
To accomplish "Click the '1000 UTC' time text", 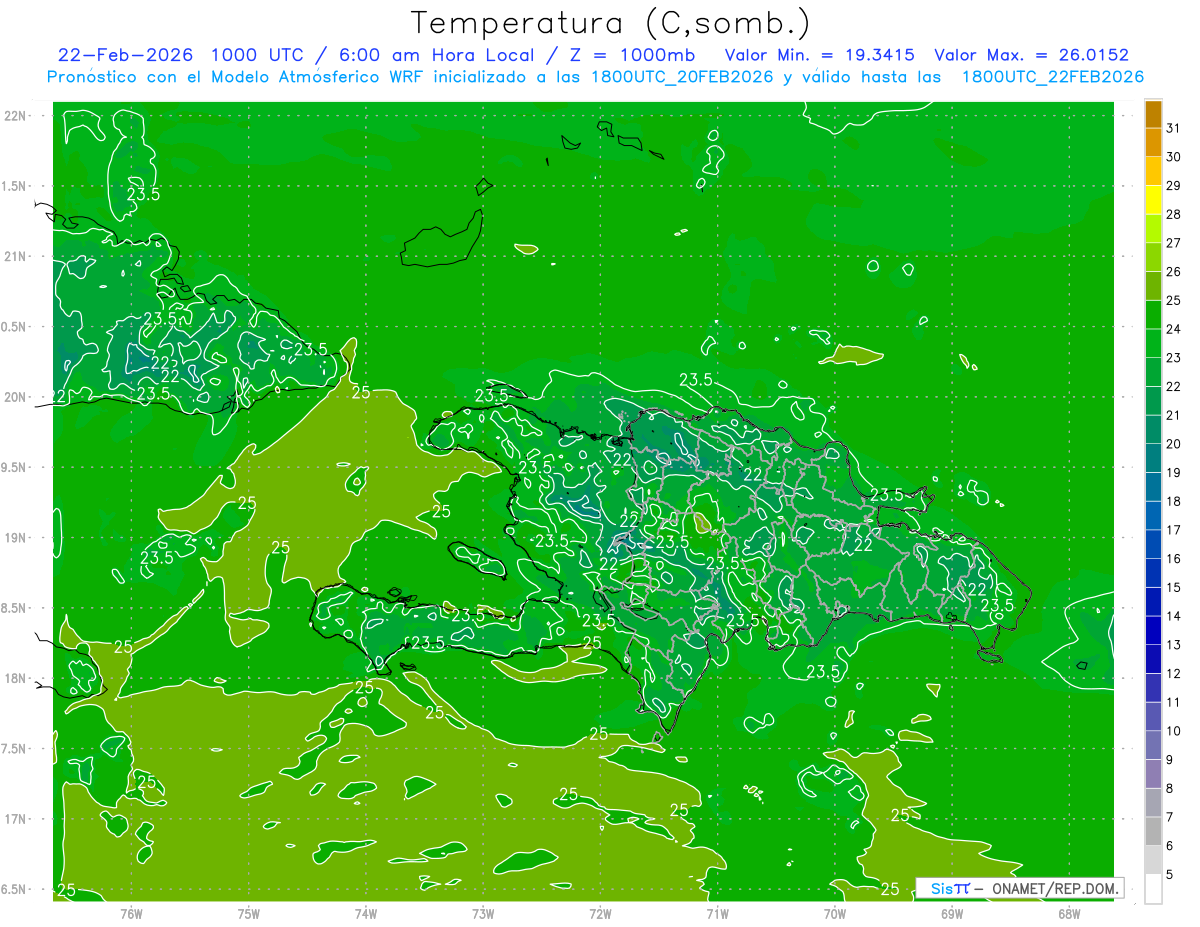I will 256,55.
